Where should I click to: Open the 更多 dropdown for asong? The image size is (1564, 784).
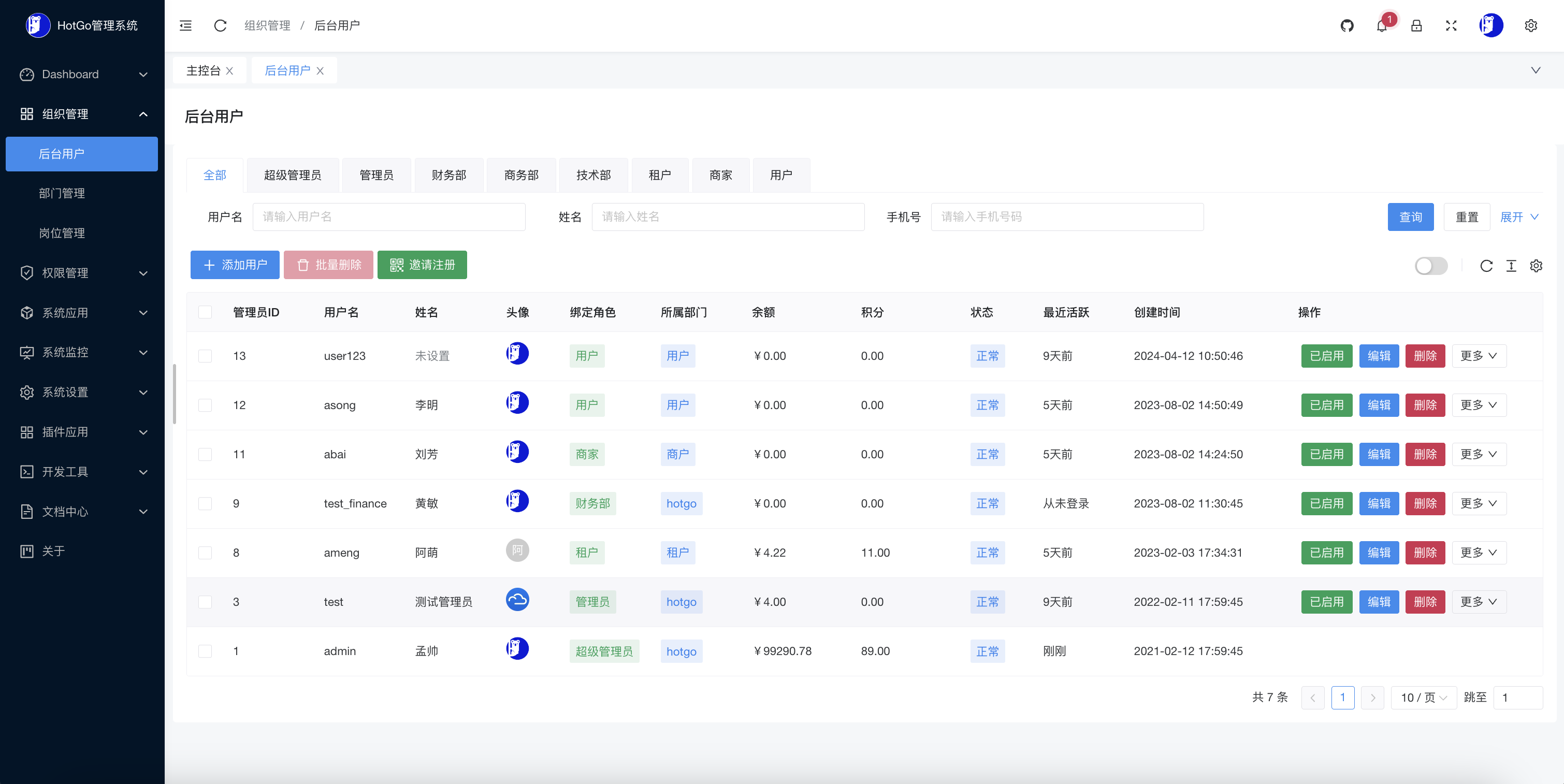pyautogui.click(x=1479, y=405)
